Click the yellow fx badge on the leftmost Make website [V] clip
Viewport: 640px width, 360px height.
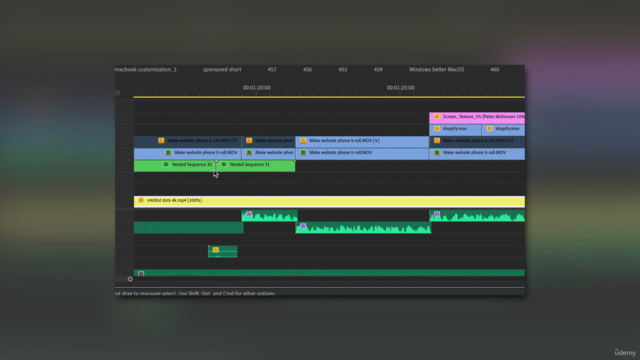point(161,140)
